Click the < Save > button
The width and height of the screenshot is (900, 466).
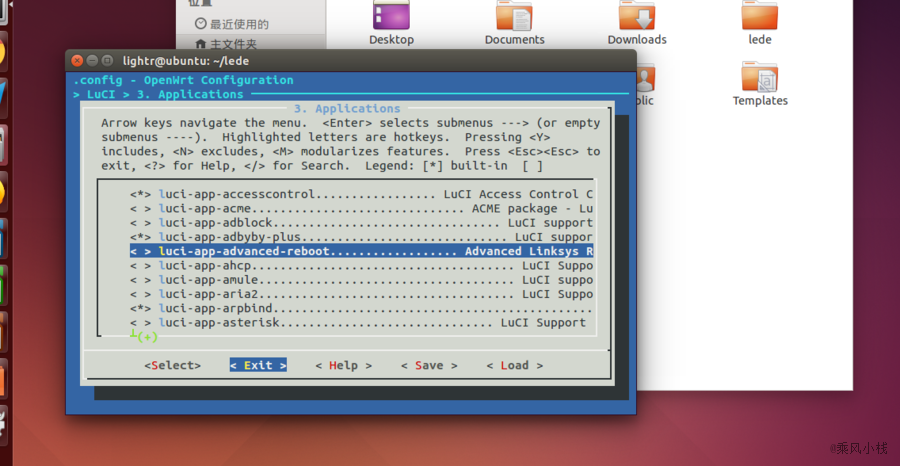tap(429, 366)
